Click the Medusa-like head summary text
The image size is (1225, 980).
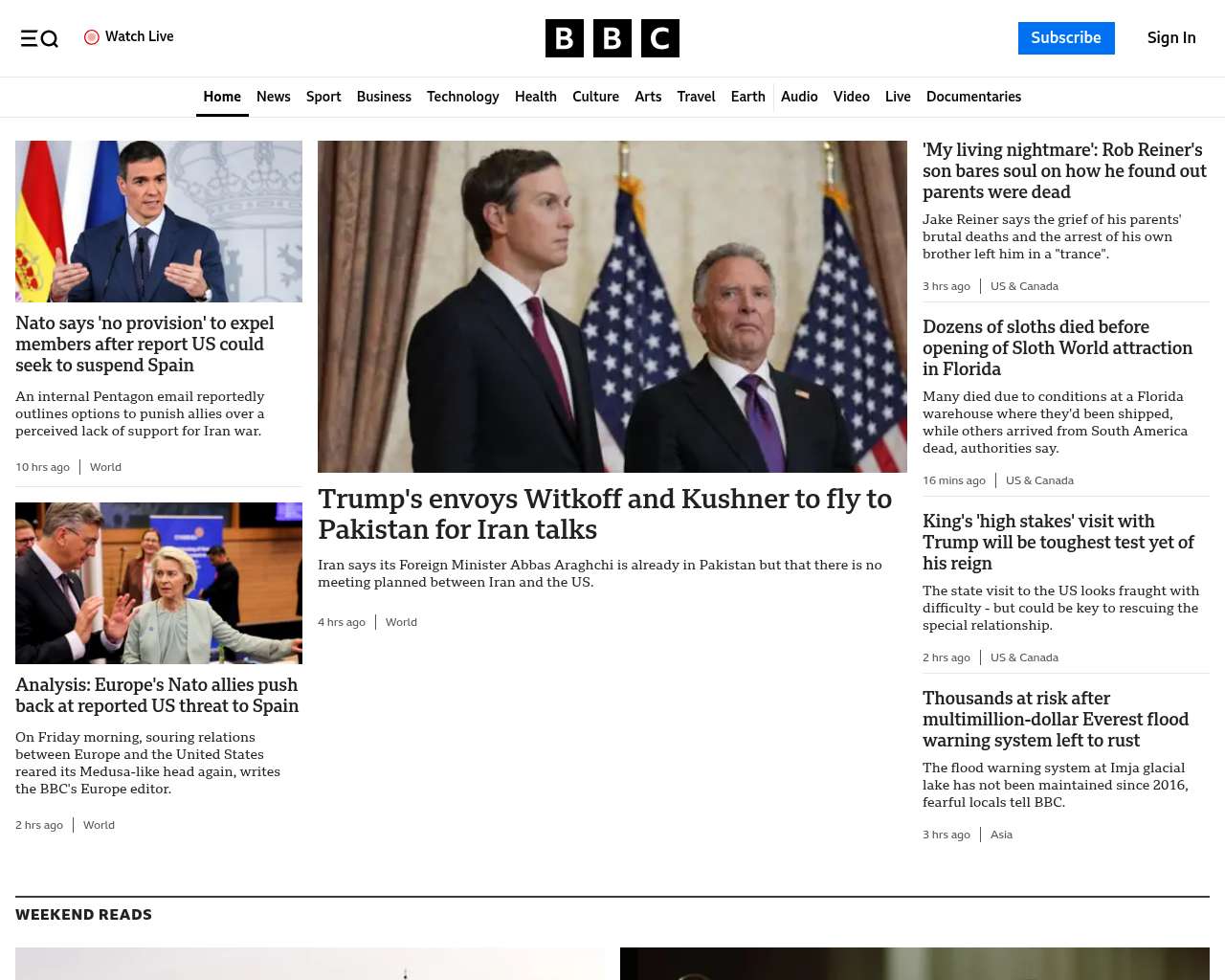(147, 763)
